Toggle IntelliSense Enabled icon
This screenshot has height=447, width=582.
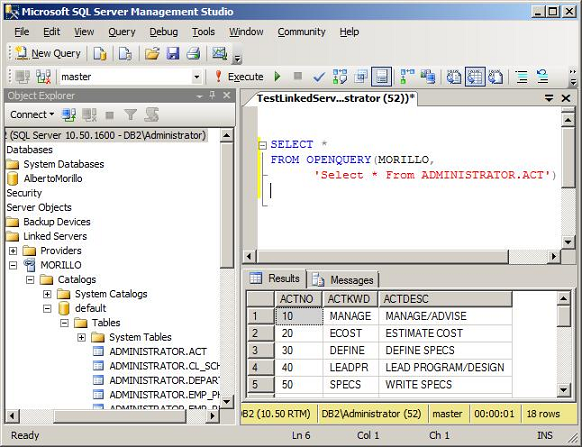[381, 77]
